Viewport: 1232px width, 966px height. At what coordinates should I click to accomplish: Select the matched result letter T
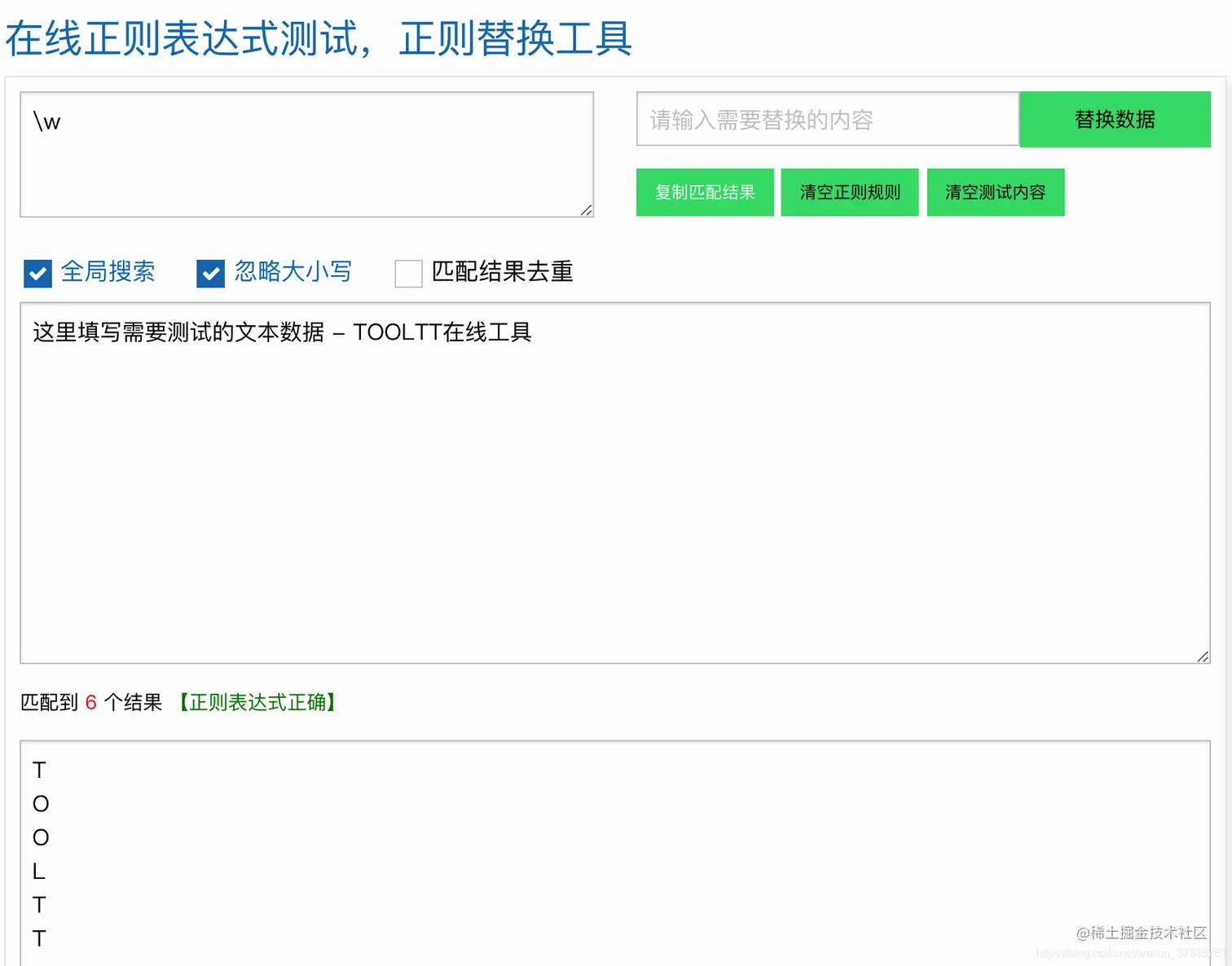coord(39,771)
